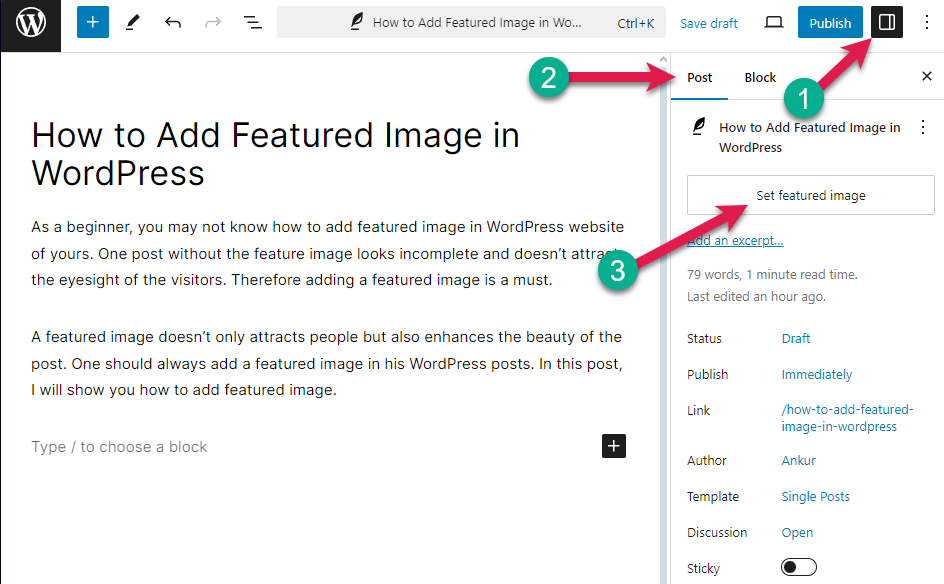Open the Immediately publish date picker

[x=816, y=374]
